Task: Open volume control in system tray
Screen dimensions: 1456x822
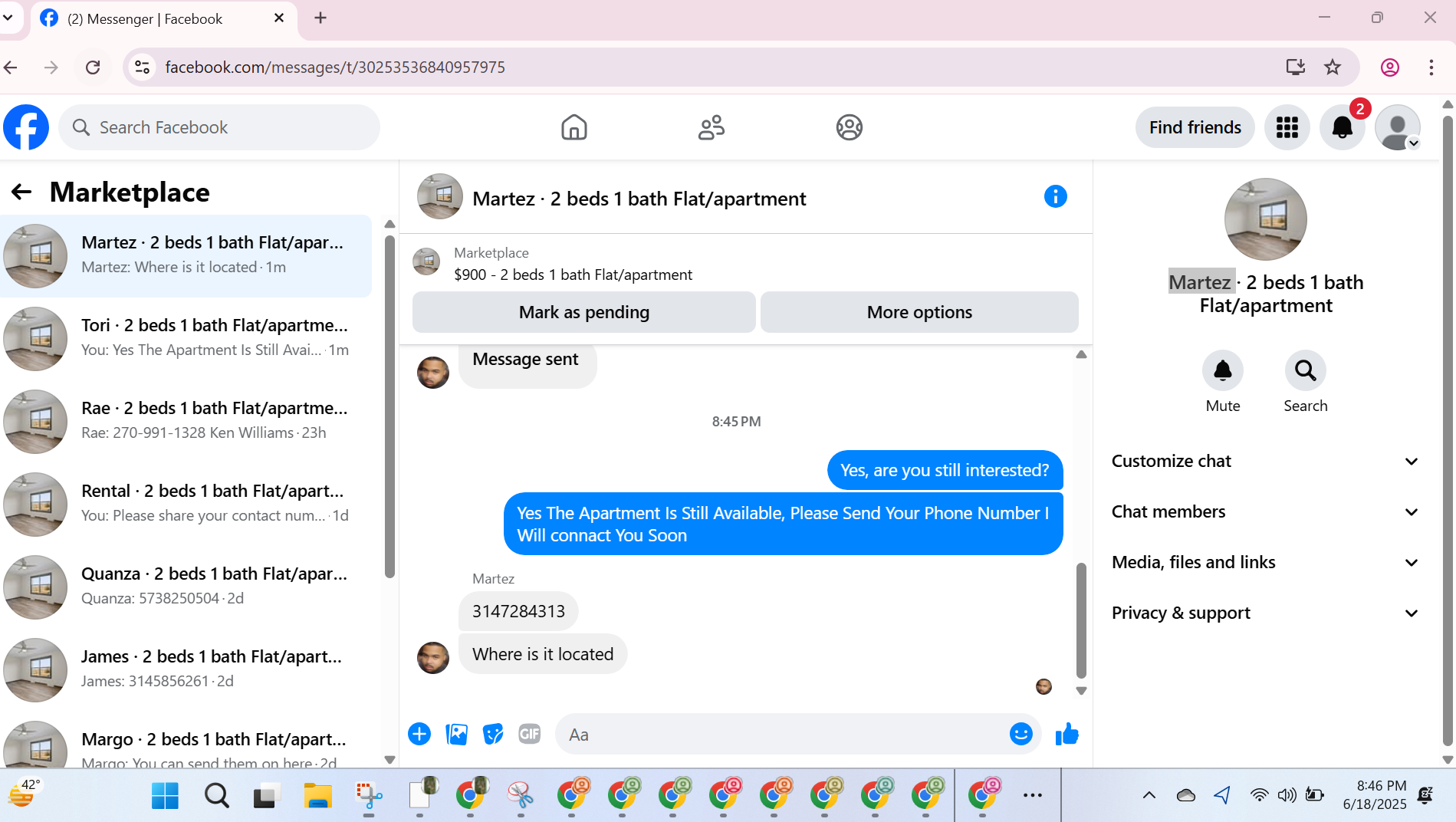Action: [x=1287, y=795]
